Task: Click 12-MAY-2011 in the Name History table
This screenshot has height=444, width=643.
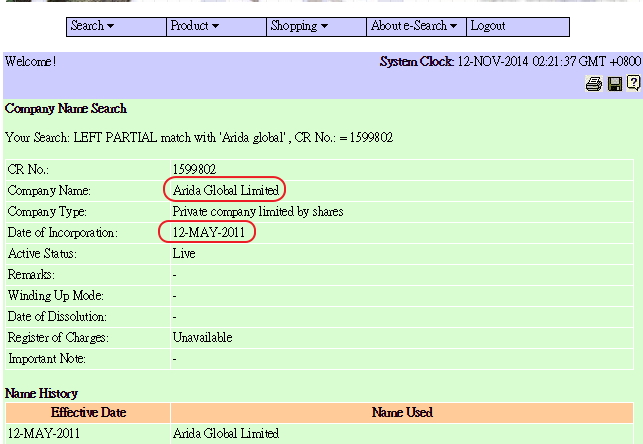Action: click(42, 434)
